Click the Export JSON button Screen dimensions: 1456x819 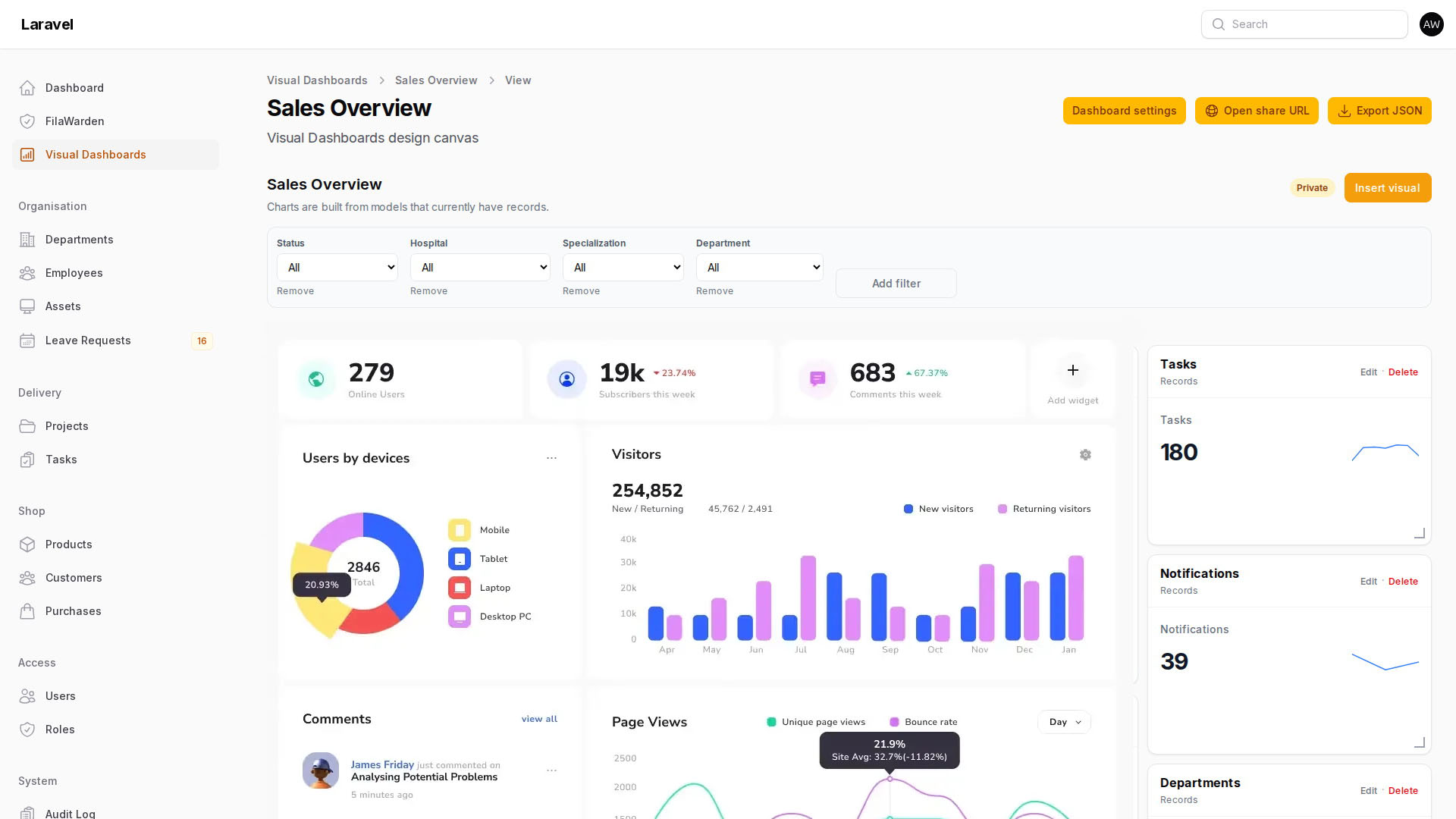pos(1379,111)
